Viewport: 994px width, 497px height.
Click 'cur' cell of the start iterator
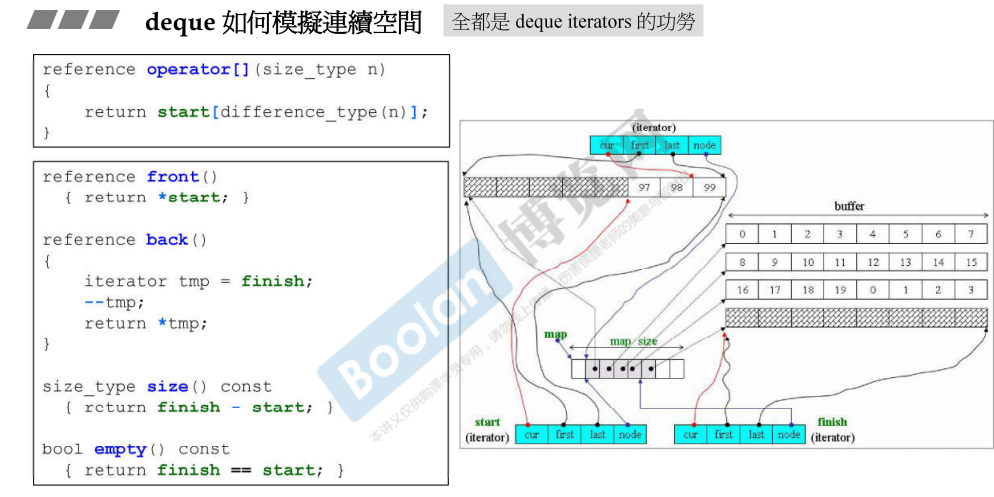pos(532,435)
